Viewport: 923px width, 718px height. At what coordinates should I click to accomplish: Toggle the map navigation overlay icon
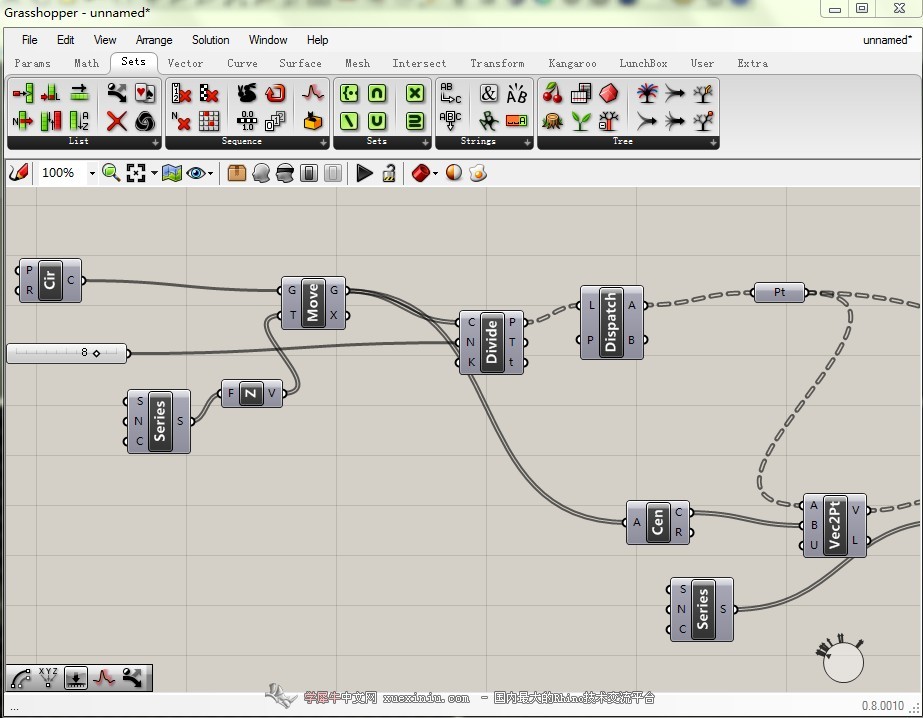click(172, 173)
